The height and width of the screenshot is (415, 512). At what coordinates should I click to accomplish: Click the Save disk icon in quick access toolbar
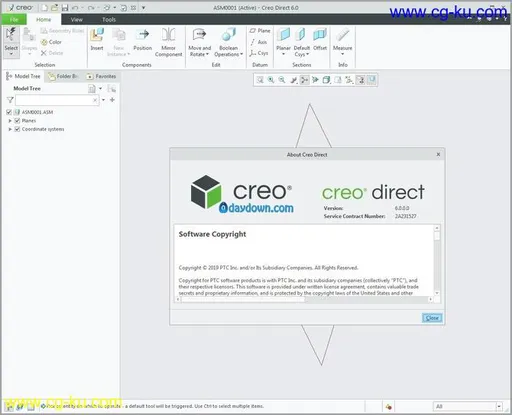pos(65,7)
